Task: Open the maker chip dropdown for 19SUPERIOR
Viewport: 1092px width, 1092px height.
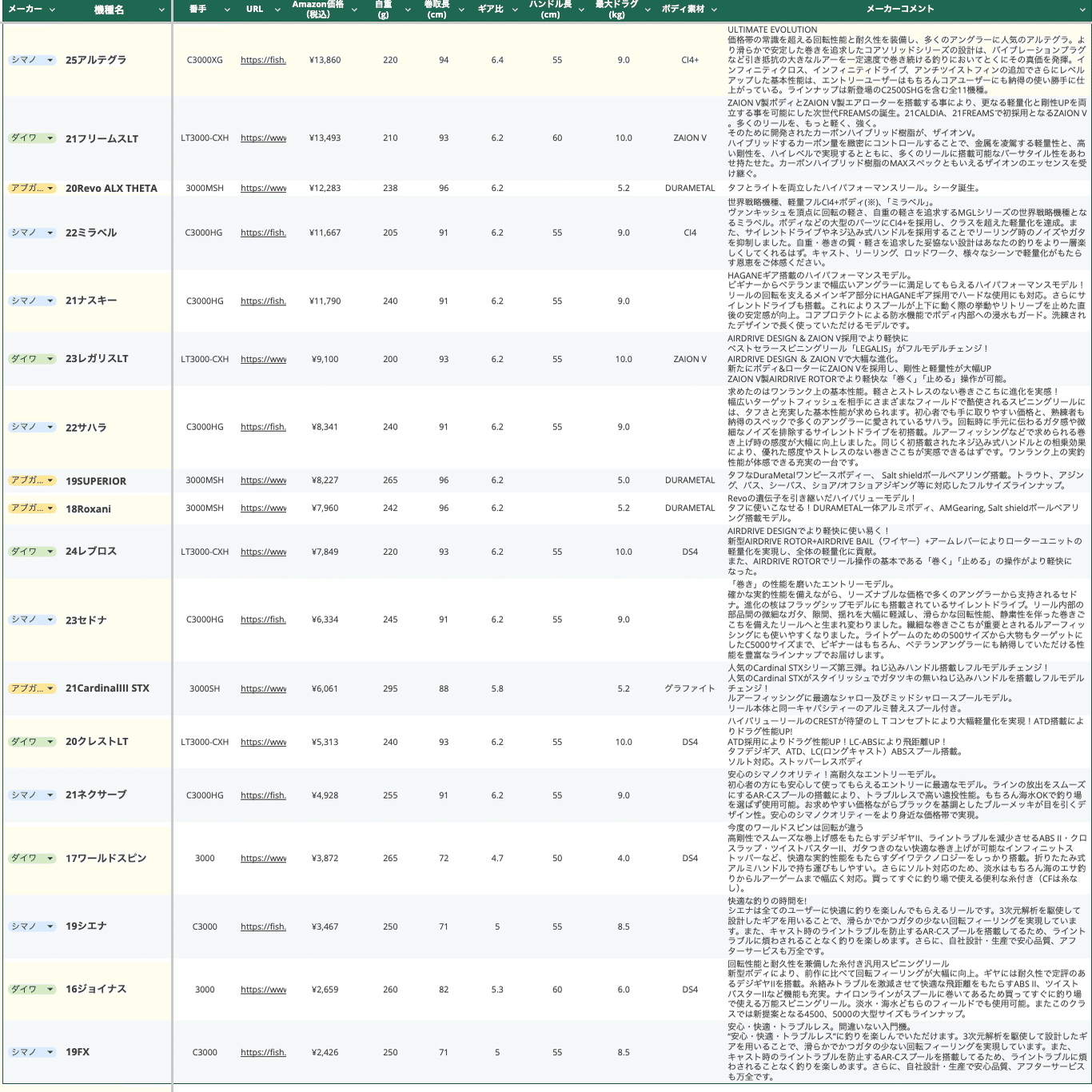Action: (50, 480)
